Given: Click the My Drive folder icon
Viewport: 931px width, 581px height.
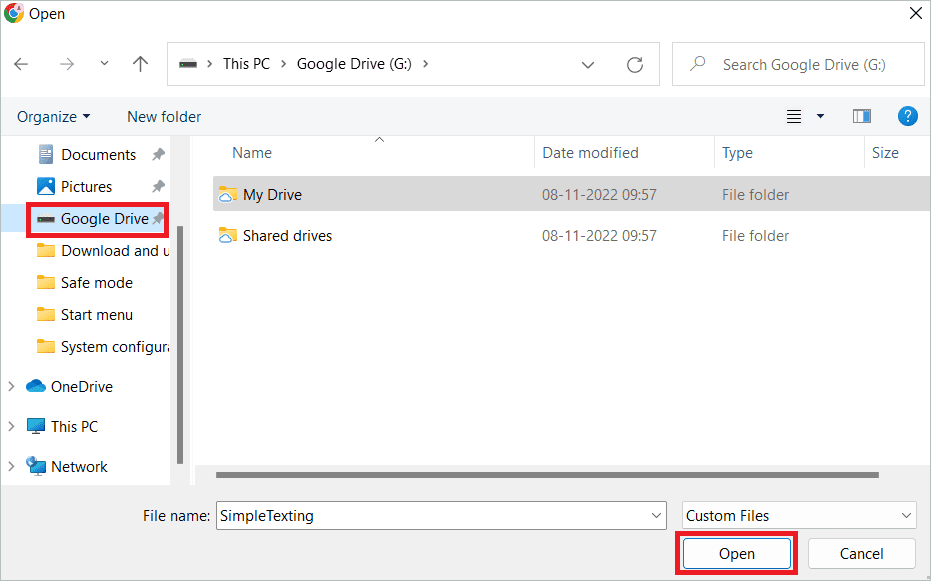Looking at the screenshot, I should point(227,194).
